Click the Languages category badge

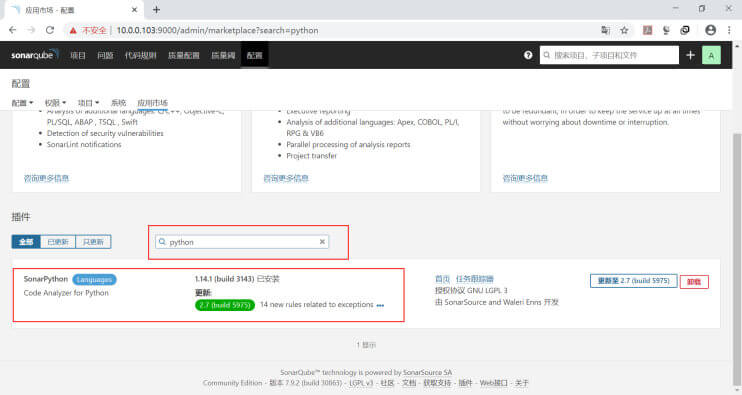(x=94, y=280)
